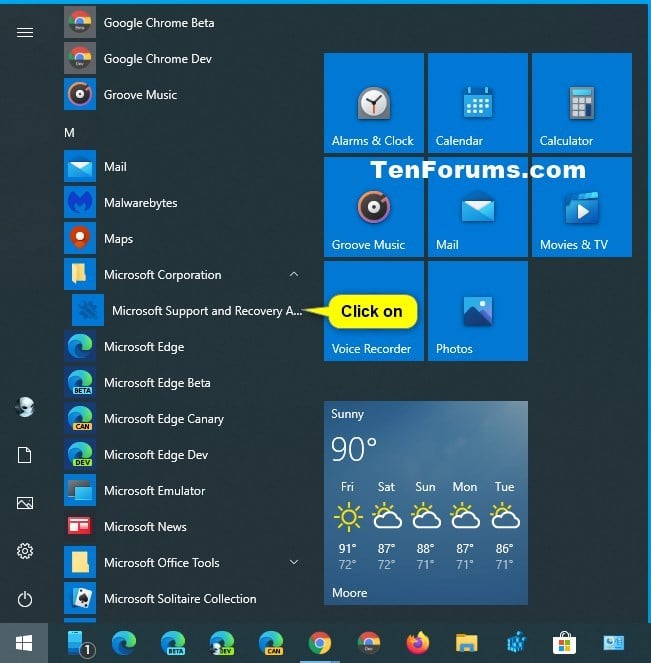Image resolution: width=651 pixels, height=663 pixels.
Task: Open Groove Music in the app list
Action: 184,94
